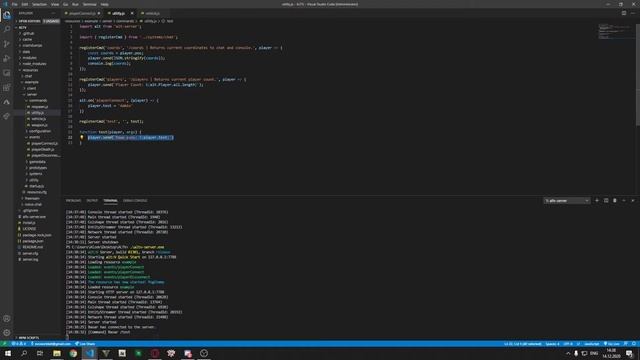Open the Accounts menu in the activity bar

click(x=7, y=318)
